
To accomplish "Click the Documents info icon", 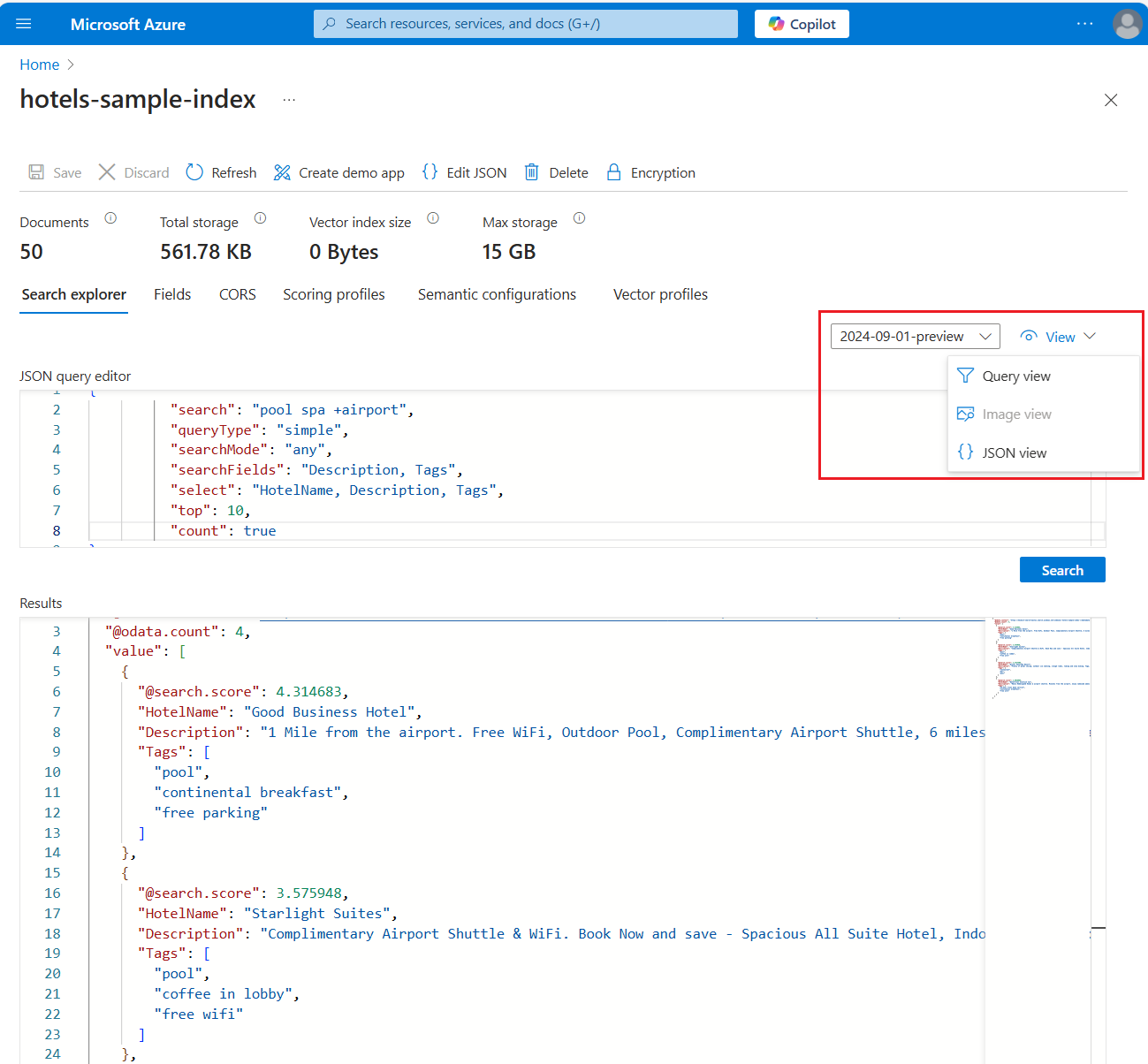I will coord(110,218).
